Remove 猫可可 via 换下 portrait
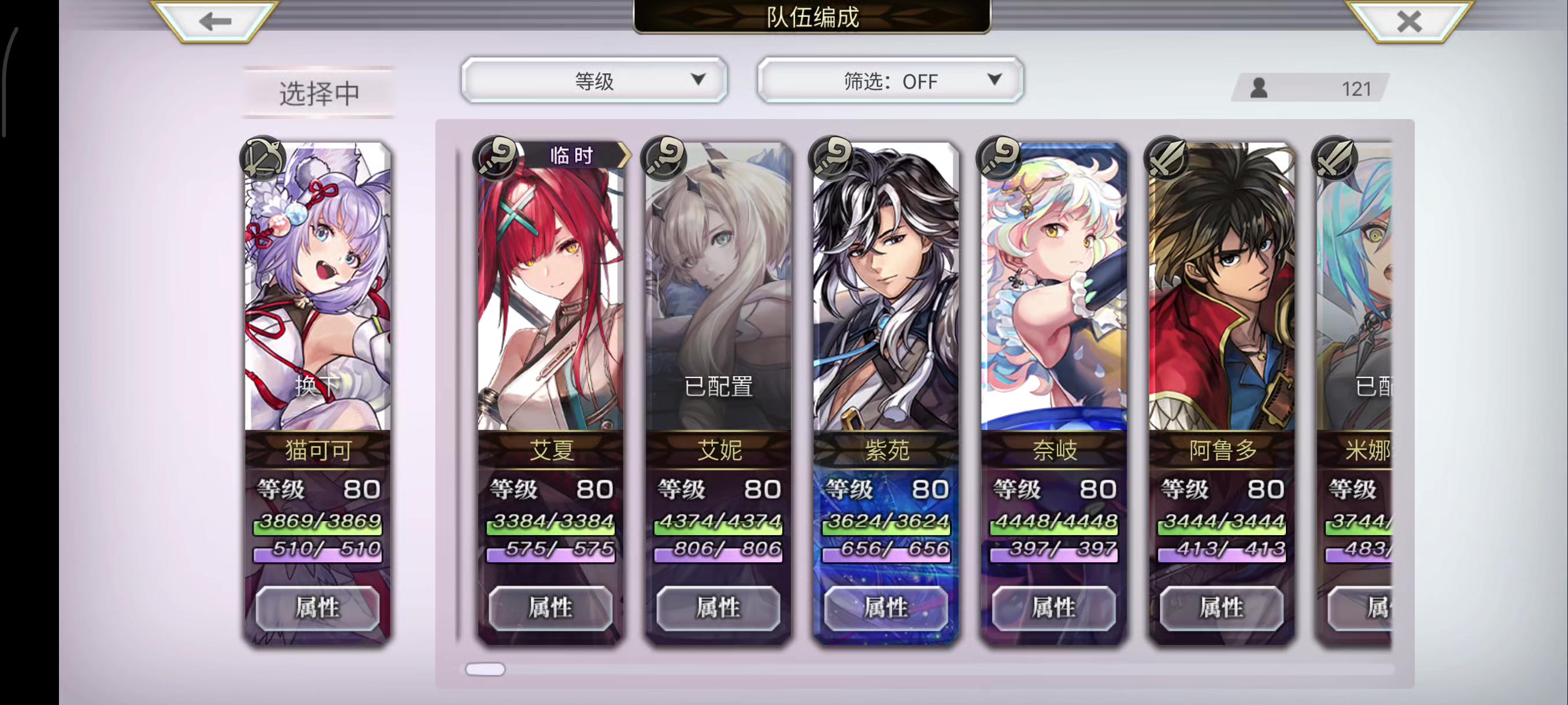Image resolution: width=1568 pixels, height=705 pixels. pyautogui.click(x=317, y=287)
